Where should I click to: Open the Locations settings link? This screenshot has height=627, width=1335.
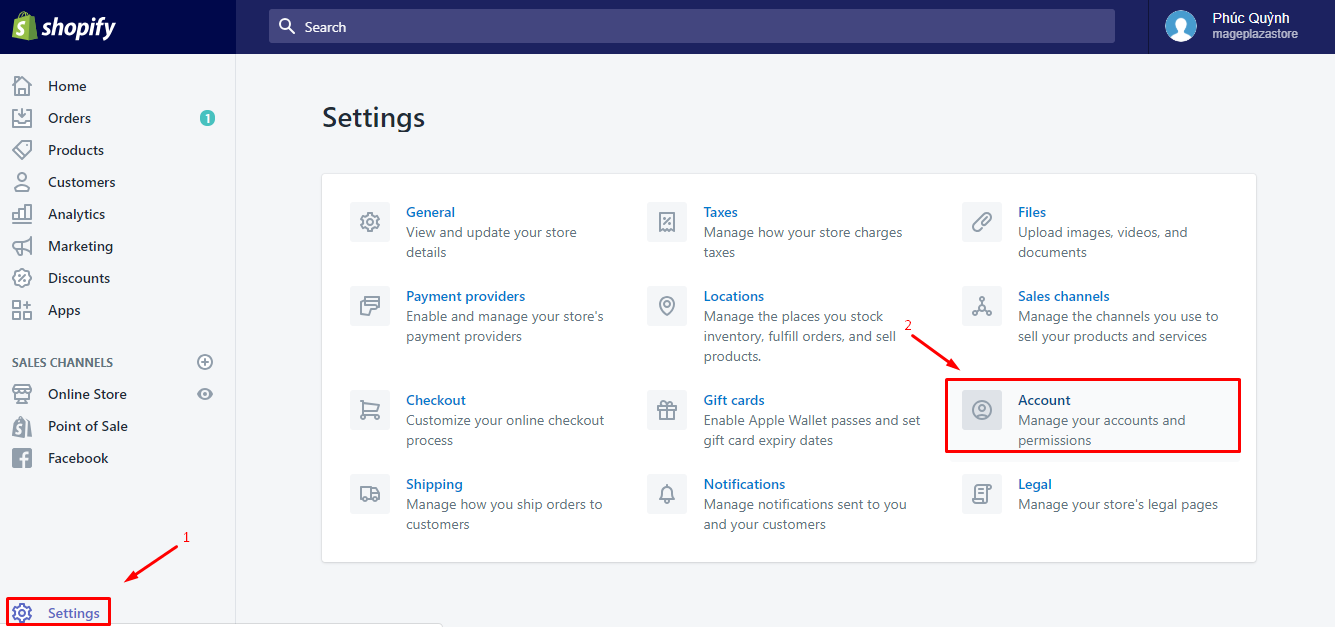pos(733,296)
